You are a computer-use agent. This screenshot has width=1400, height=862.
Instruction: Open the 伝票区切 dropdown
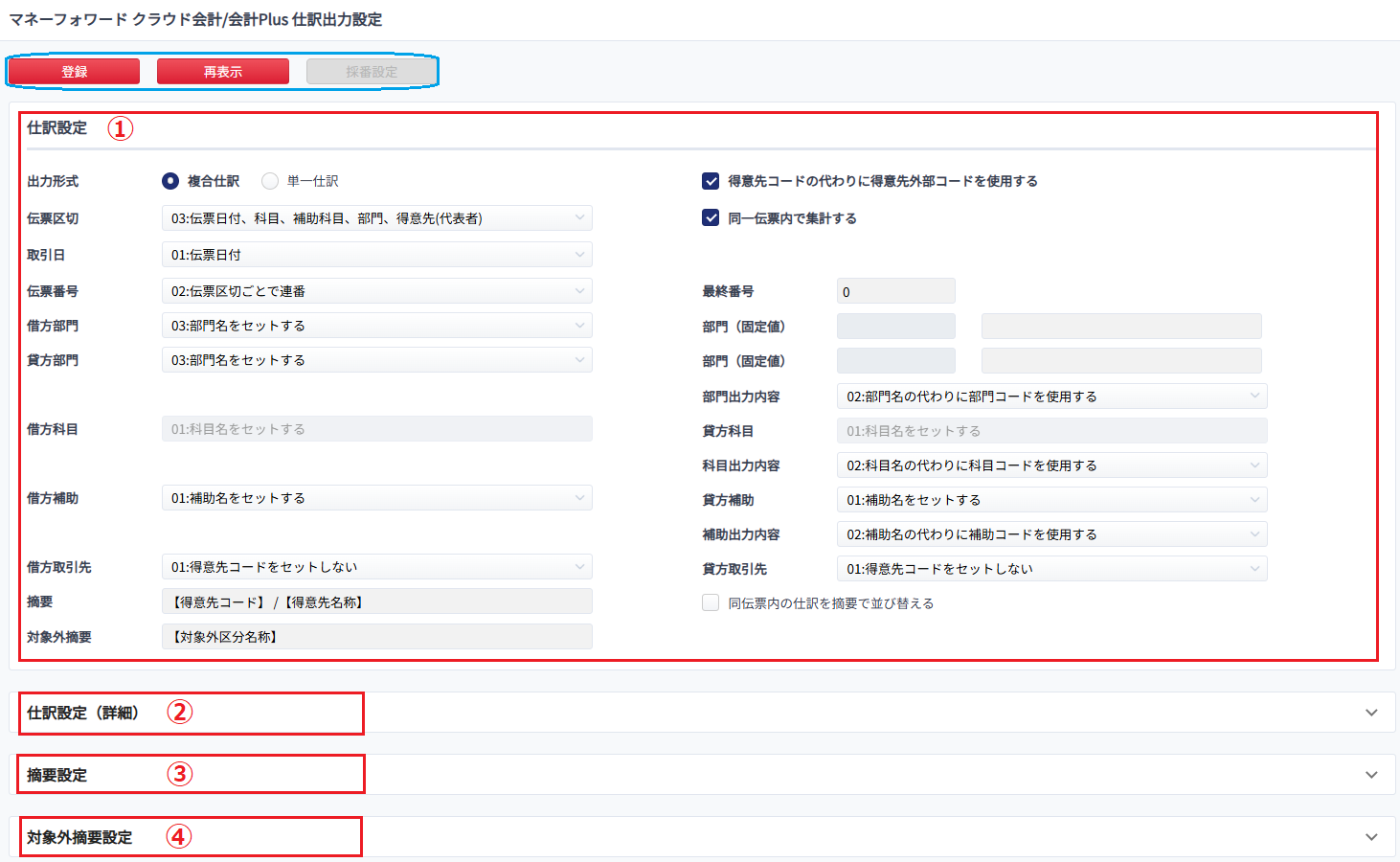tap(376, 218)
